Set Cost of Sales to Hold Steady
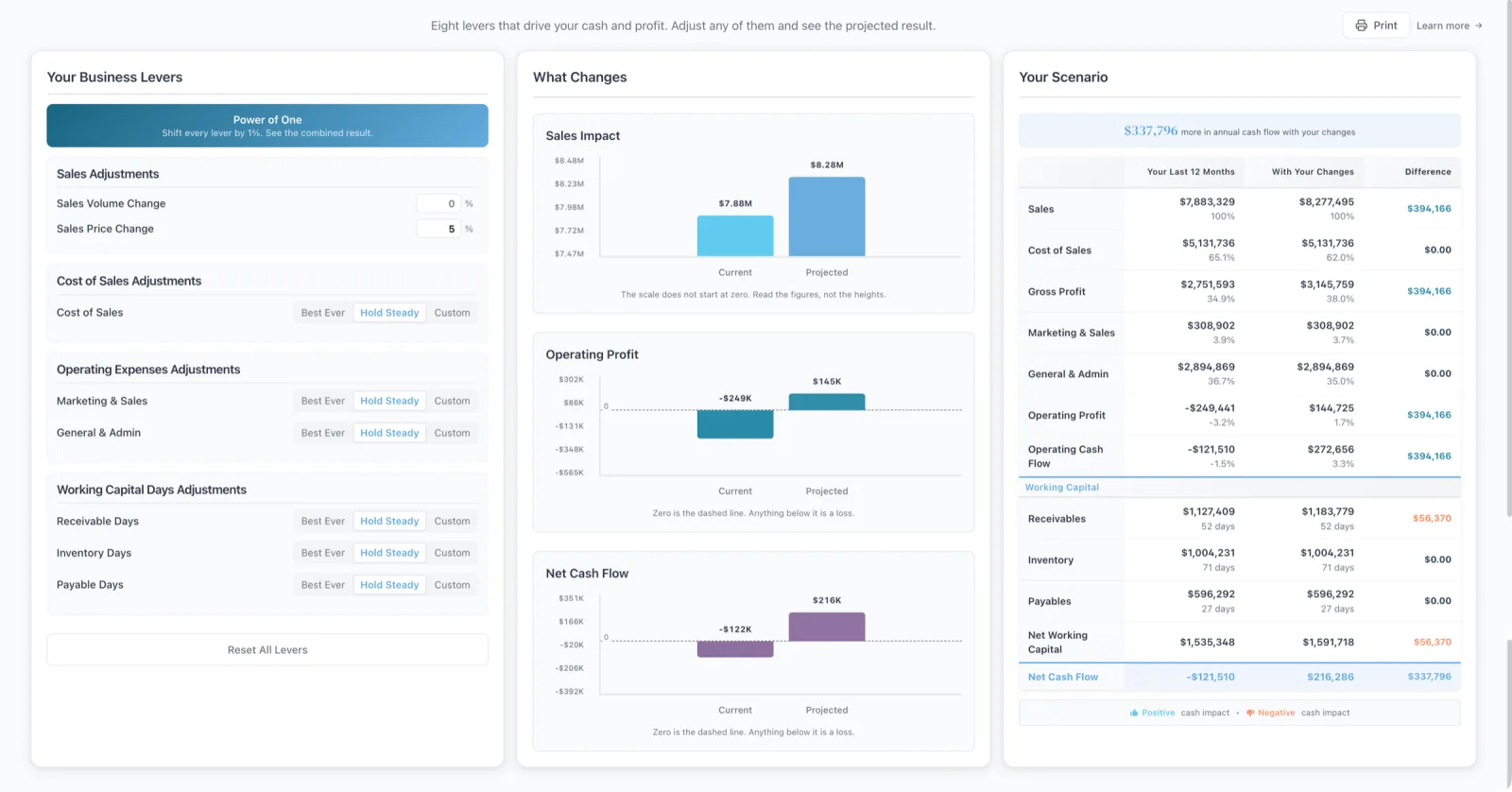 click(389, 313)
